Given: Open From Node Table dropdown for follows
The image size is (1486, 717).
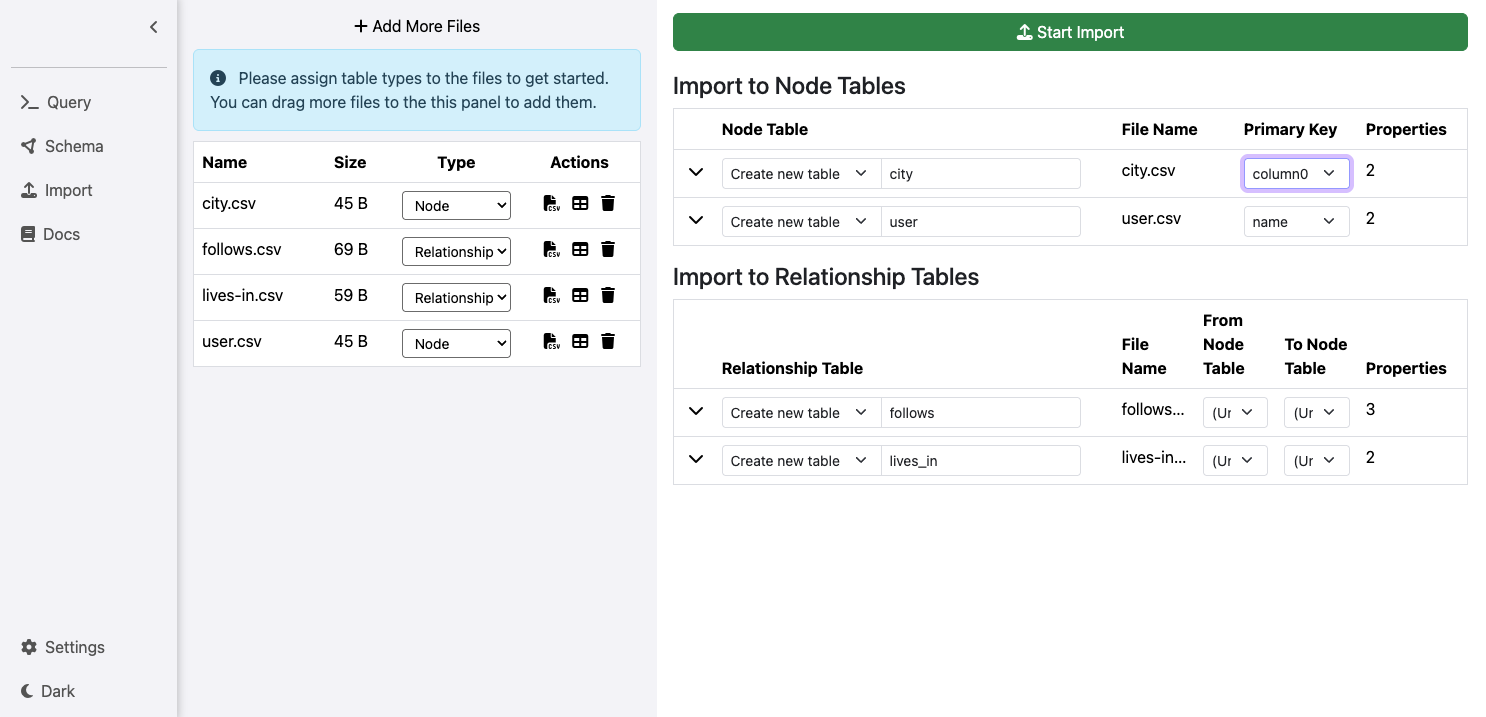Looking at the screenshot, I should [x=1234, y=413].
